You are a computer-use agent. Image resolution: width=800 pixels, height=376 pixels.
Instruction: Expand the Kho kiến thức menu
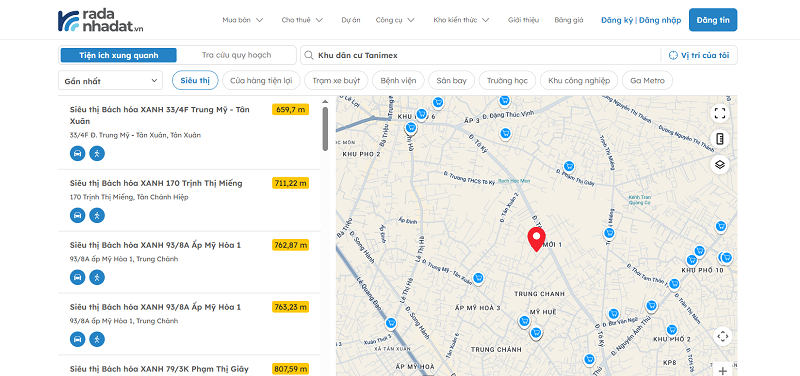click(x=461, y=20)
